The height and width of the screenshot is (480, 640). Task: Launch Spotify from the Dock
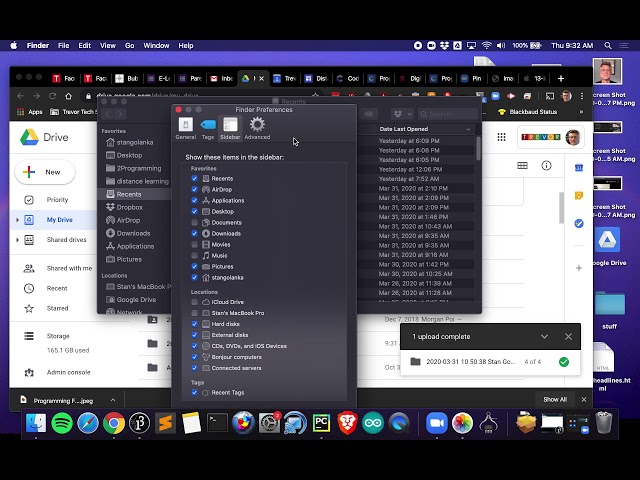(62, 423)
